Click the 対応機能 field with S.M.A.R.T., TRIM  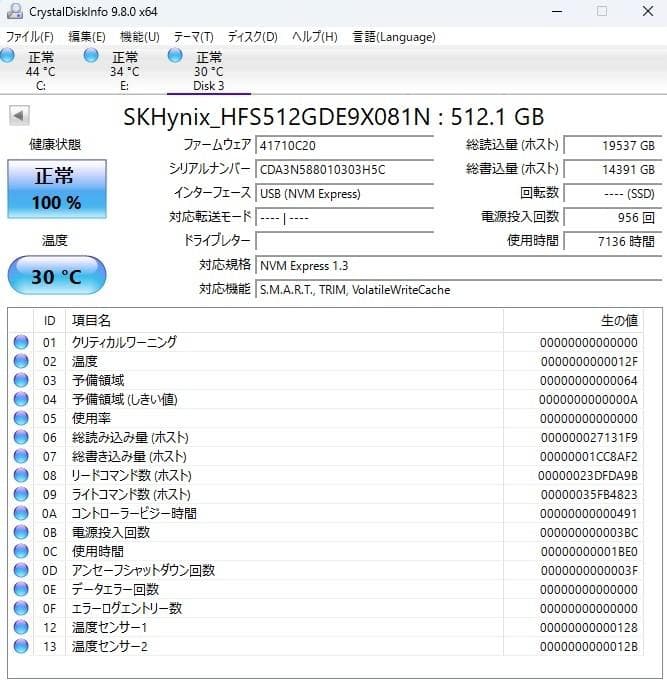(x=459, y=290)
